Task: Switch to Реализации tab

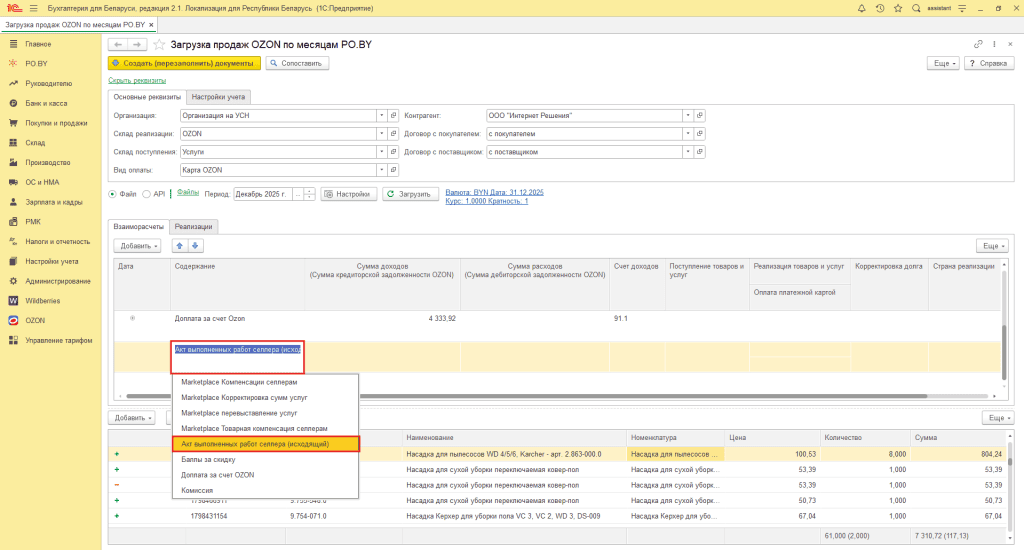Action: coord(193,227)
